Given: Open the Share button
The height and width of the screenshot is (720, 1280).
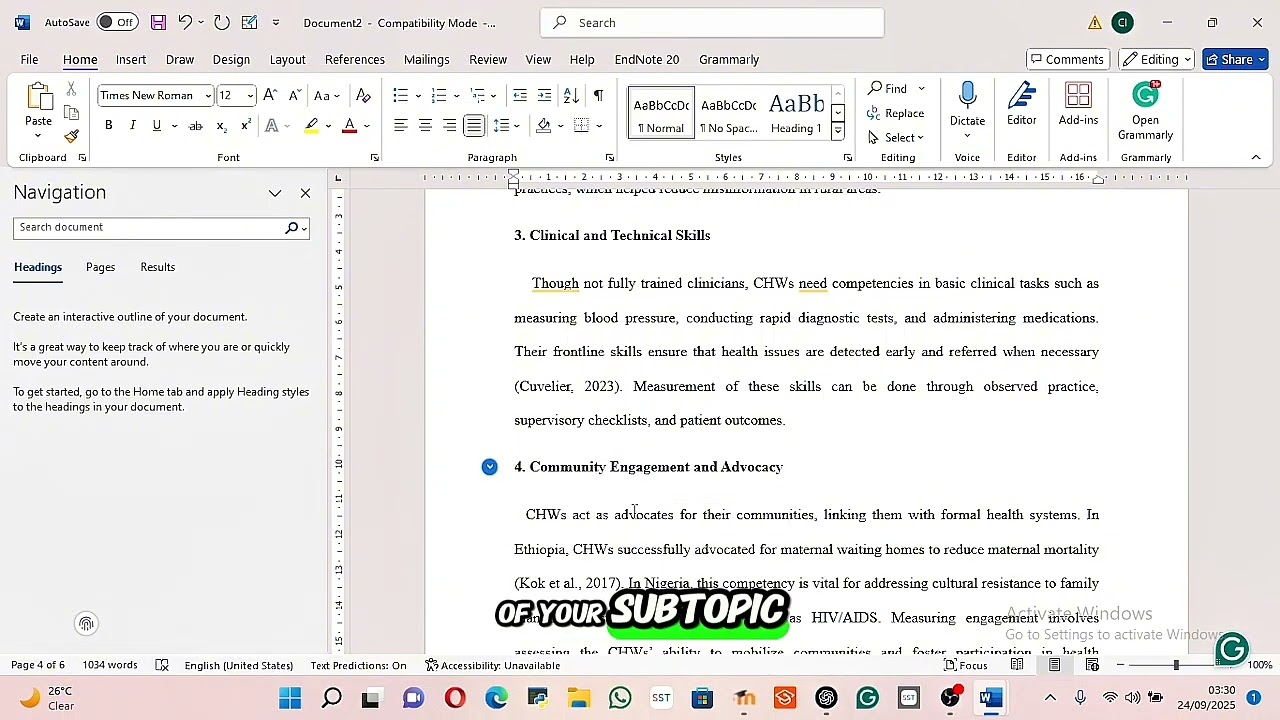Looking at the screenshot, I should [x=1235, y=59].
